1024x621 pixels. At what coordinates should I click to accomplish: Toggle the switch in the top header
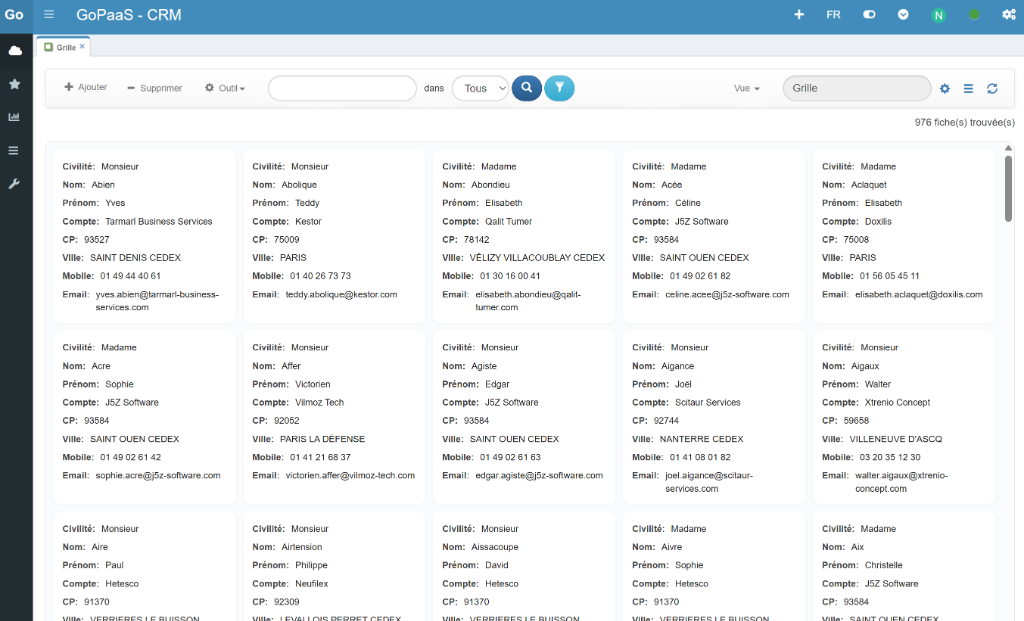click(x=869, y=15)
